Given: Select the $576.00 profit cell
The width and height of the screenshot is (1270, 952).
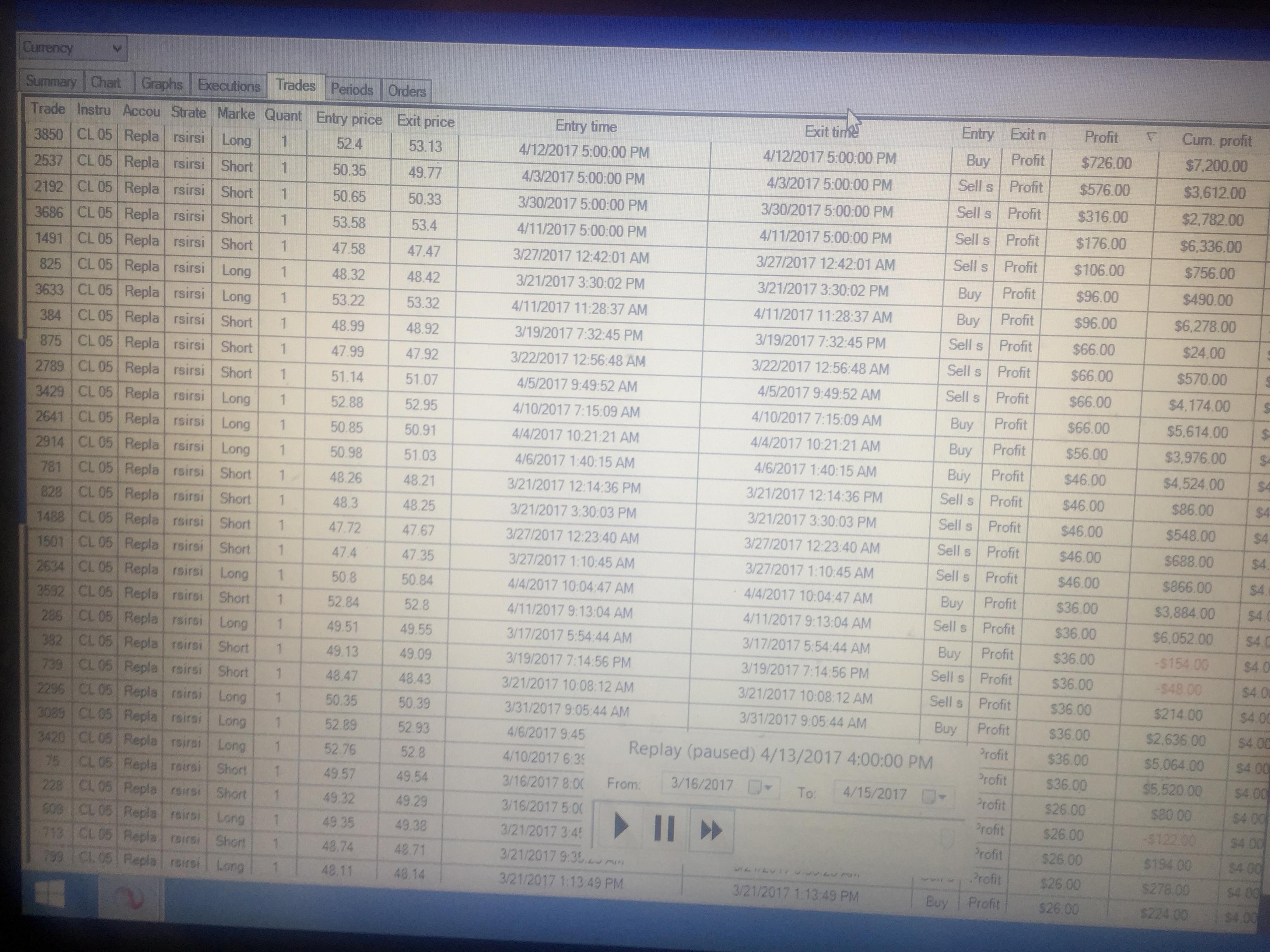Looking at the screenshot, I should click(x=1104, y=190).
